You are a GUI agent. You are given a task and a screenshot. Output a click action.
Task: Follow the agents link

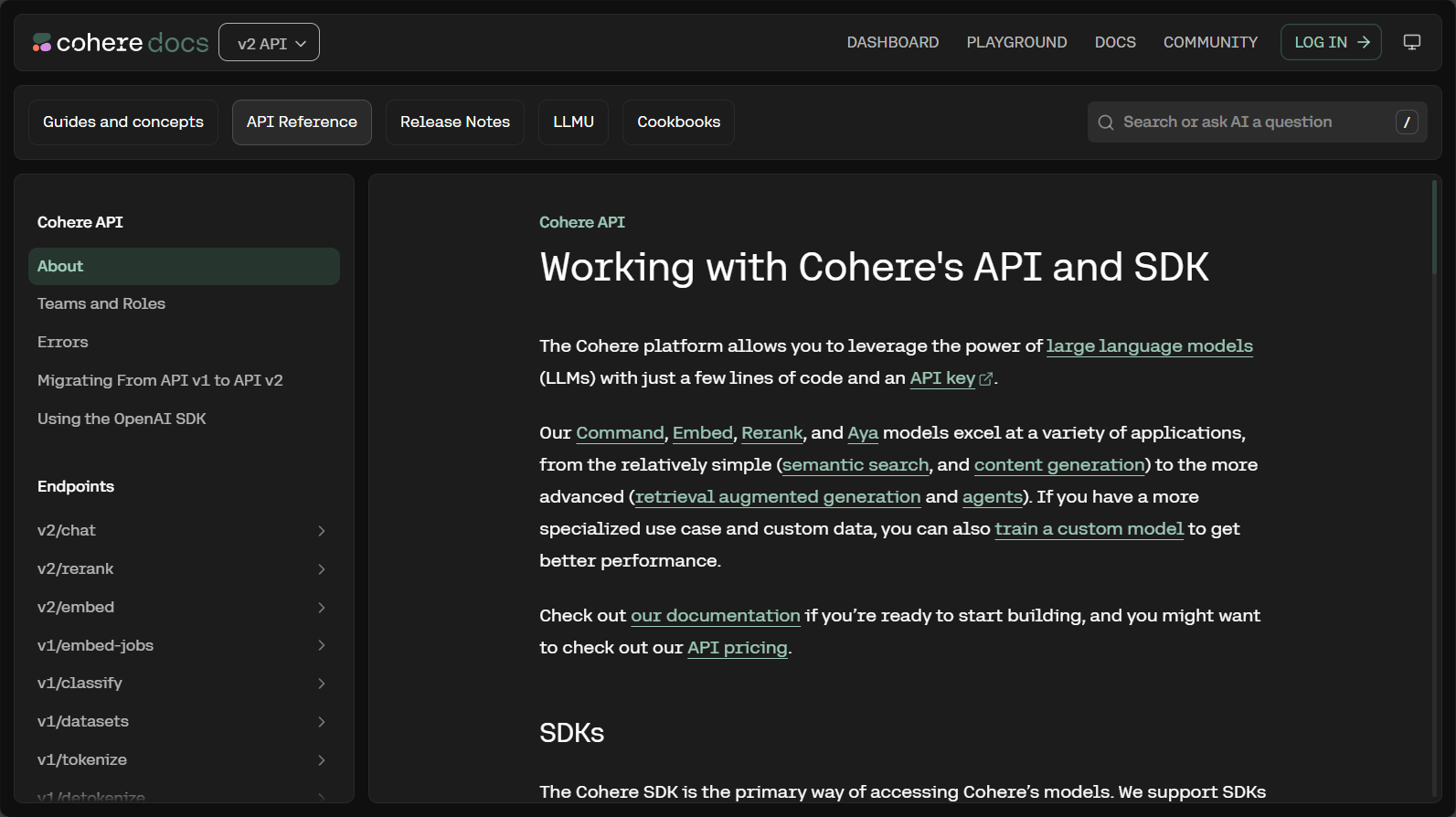point(993,497)
